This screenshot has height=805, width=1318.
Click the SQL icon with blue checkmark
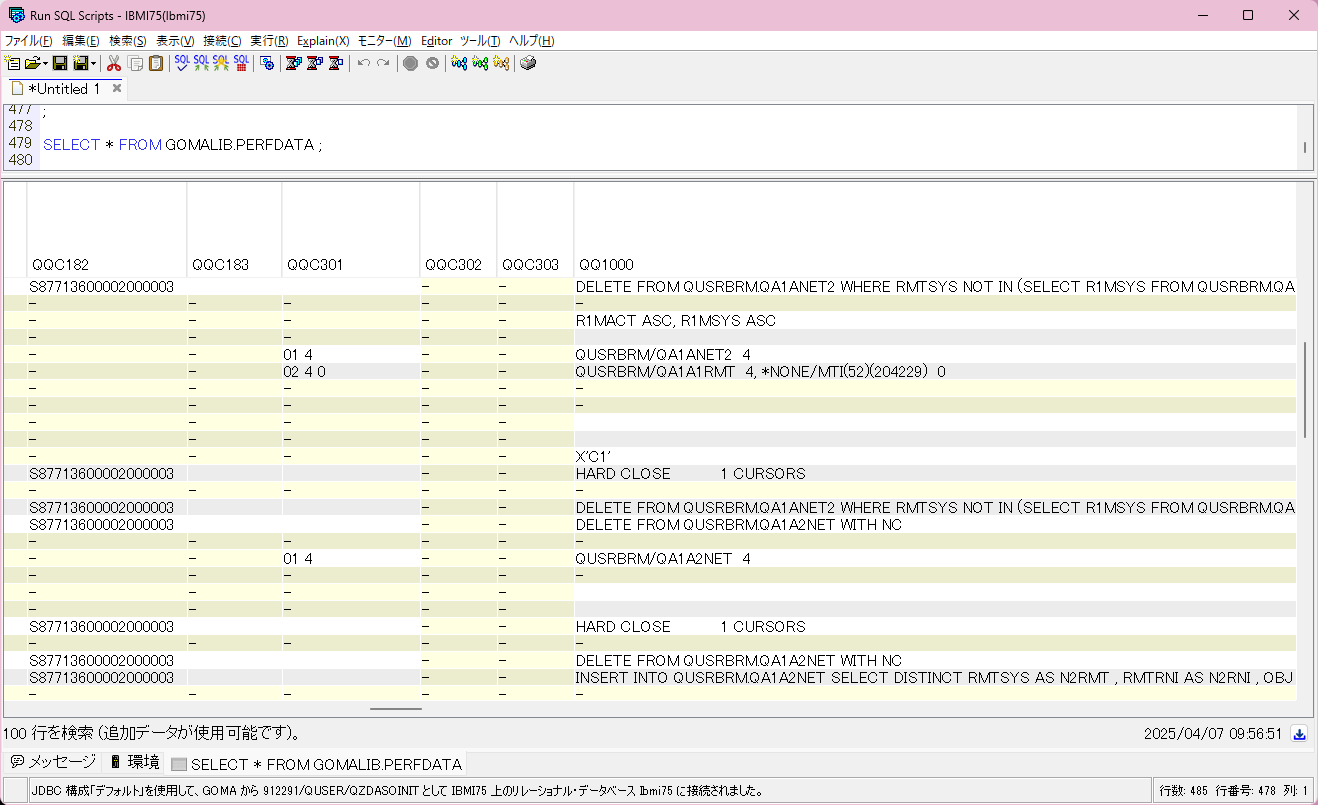click(x=182, y=63)
